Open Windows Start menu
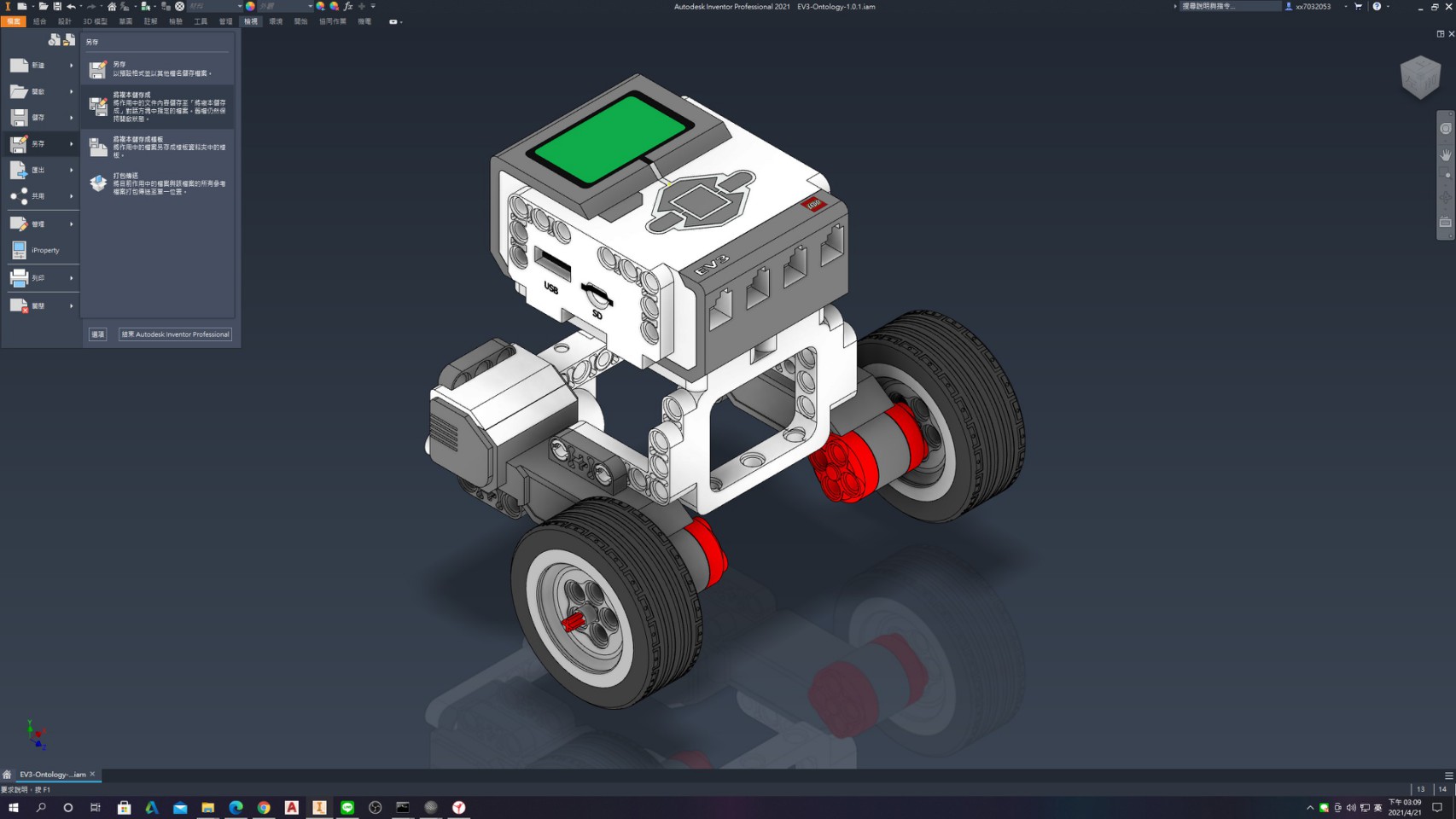The image size is (1456, 819). tap(13, 807)
